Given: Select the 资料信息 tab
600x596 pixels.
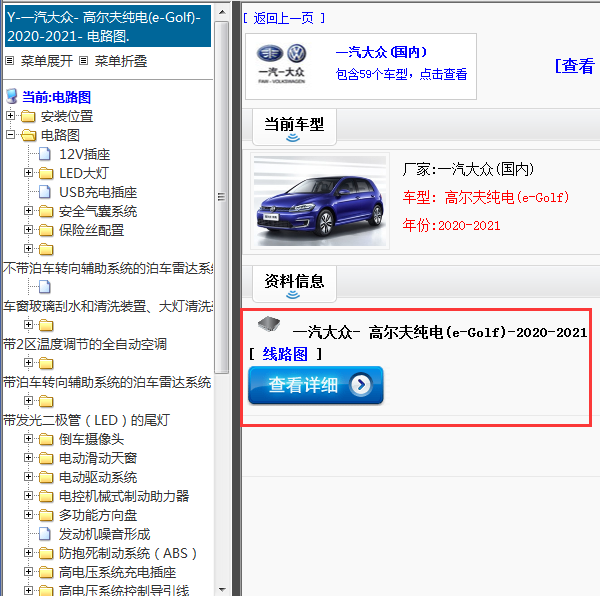Looking at the screenshot, I should [294, 283].
